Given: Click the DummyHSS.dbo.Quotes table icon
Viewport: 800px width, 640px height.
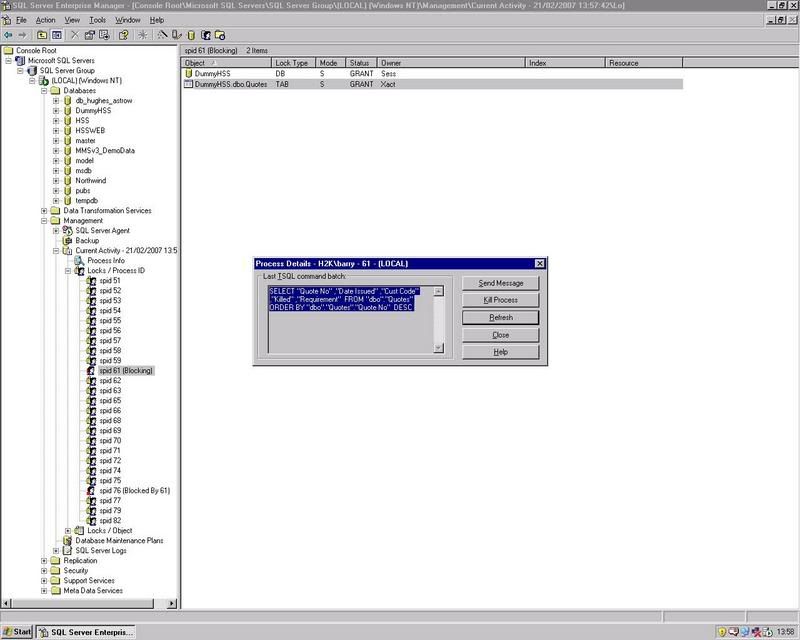Looking at the screenshot, I should tap(188, 84).
